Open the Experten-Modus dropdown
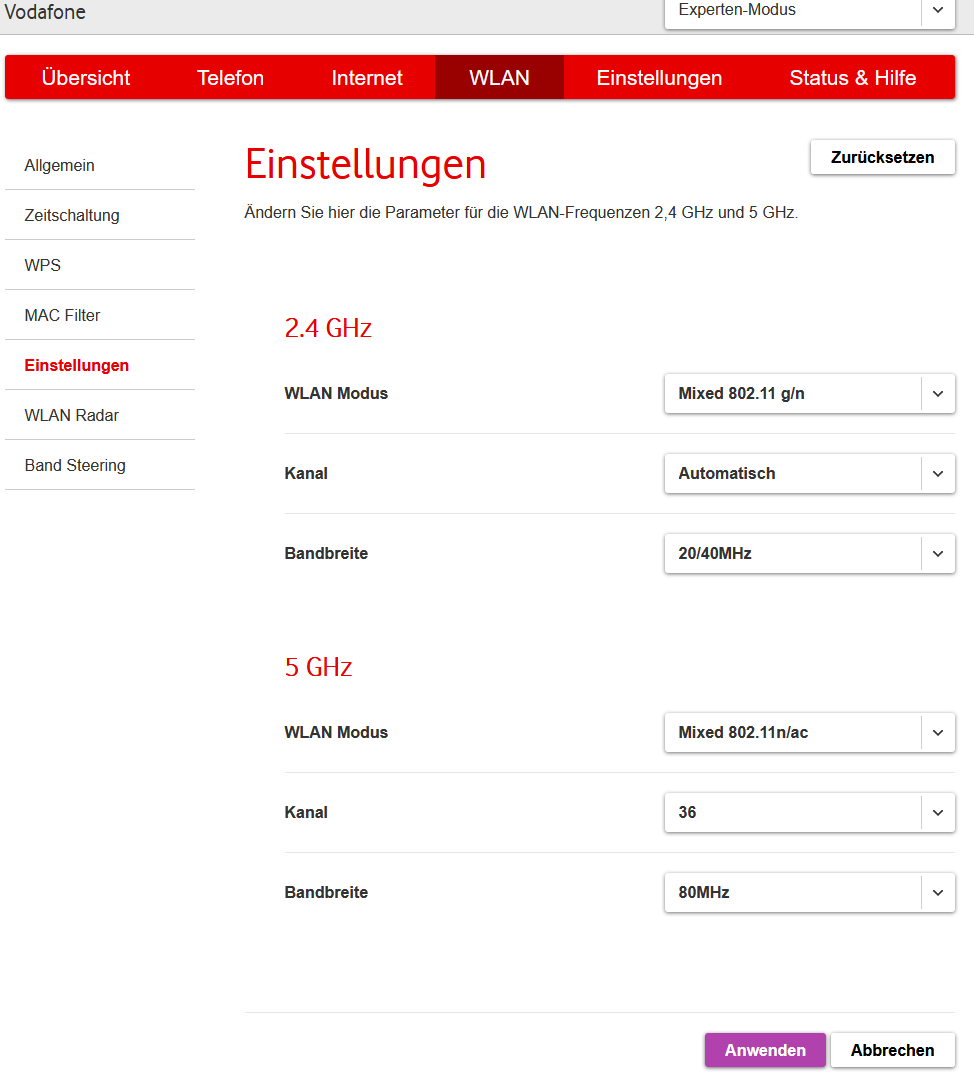The image size is (974, 1074). click(810, 12)
